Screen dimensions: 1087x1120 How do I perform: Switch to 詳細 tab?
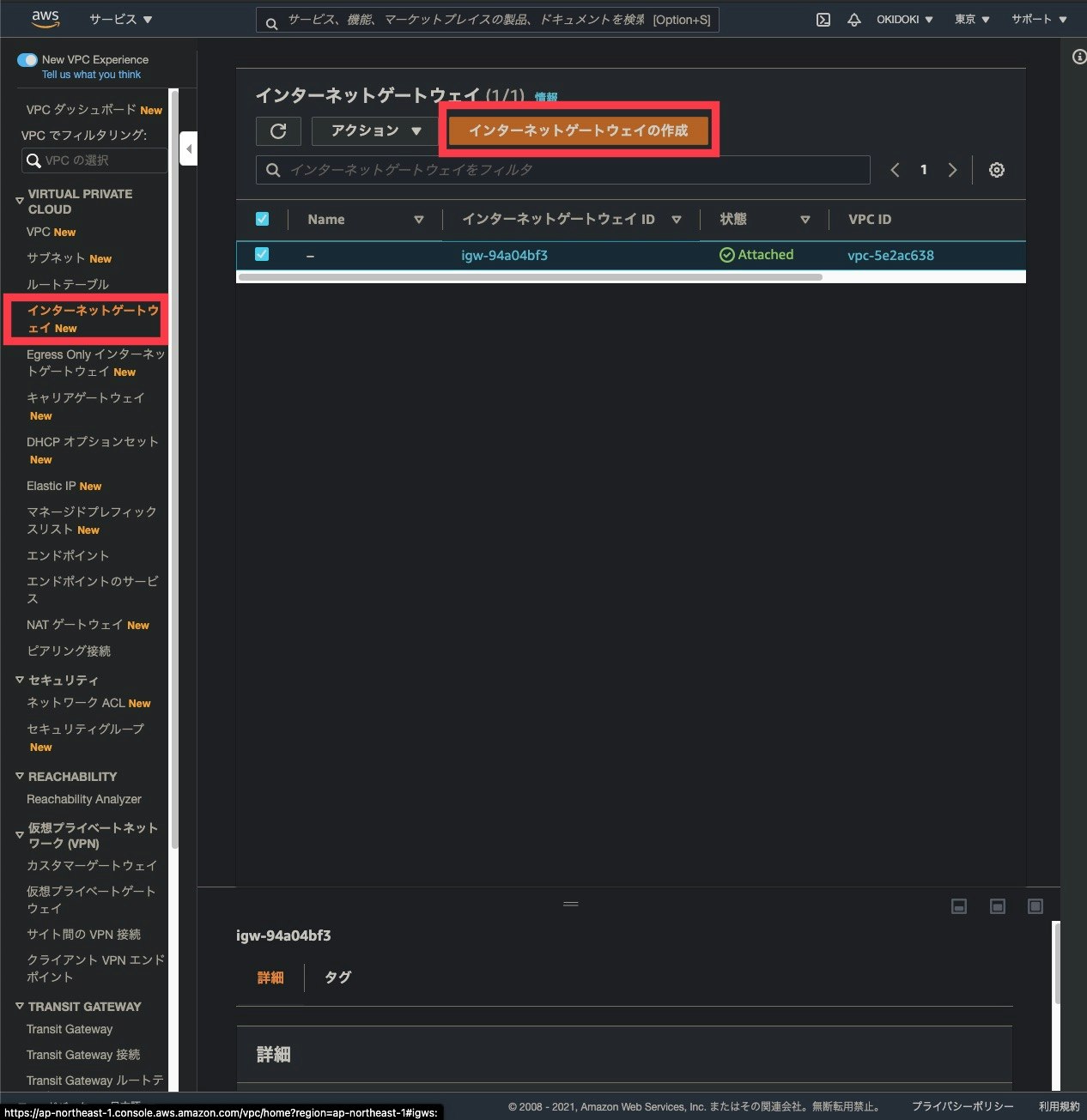click(270, 978)
